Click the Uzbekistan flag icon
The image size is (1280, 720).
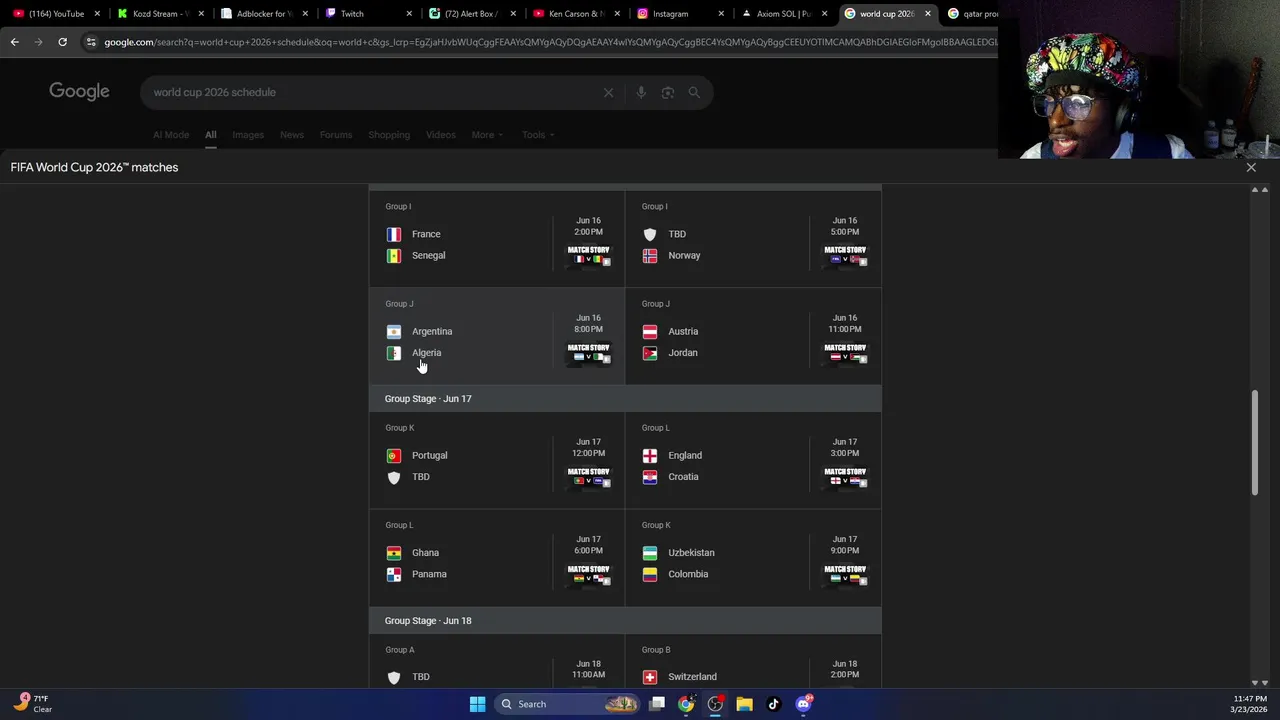(650, 553)
